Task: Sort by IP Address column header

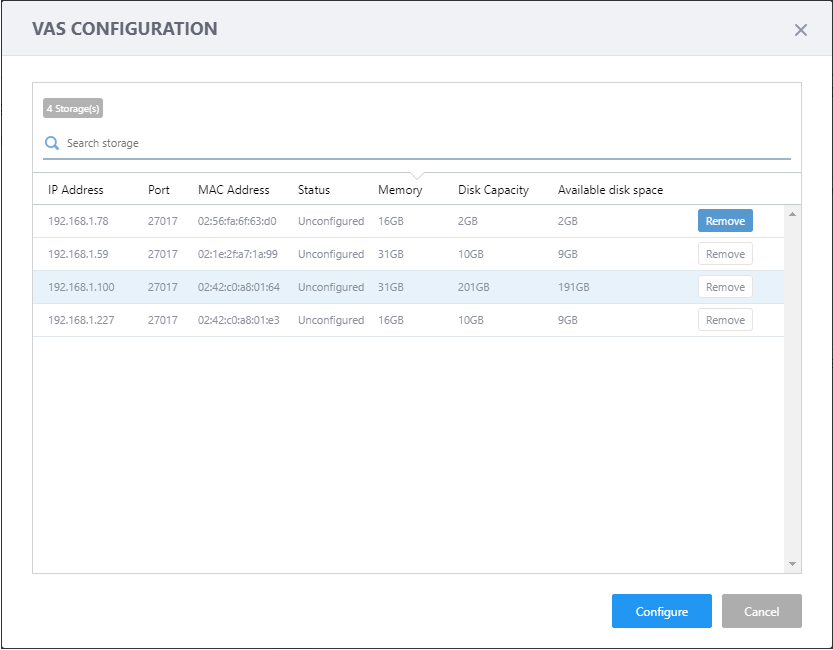Action: (76, 190)
